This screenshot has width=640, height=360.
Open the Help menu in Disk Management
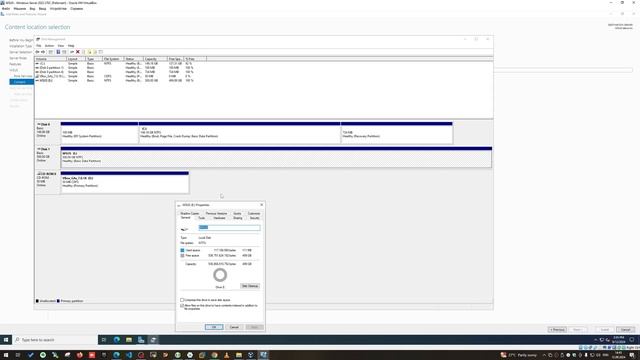click(x=71, y=46)
